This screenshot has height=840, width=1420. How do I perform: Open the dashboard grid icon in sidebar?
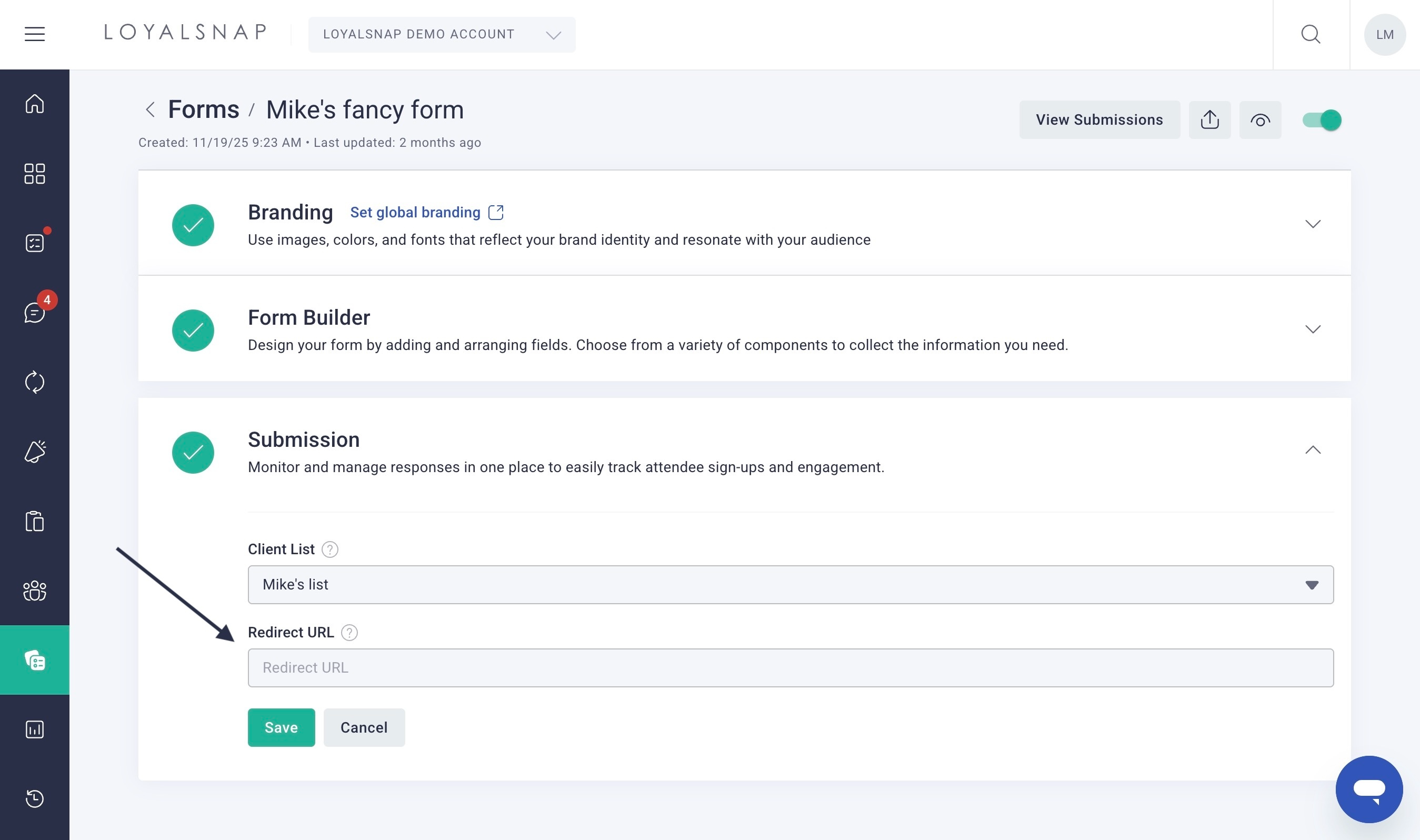coord(35,174)
